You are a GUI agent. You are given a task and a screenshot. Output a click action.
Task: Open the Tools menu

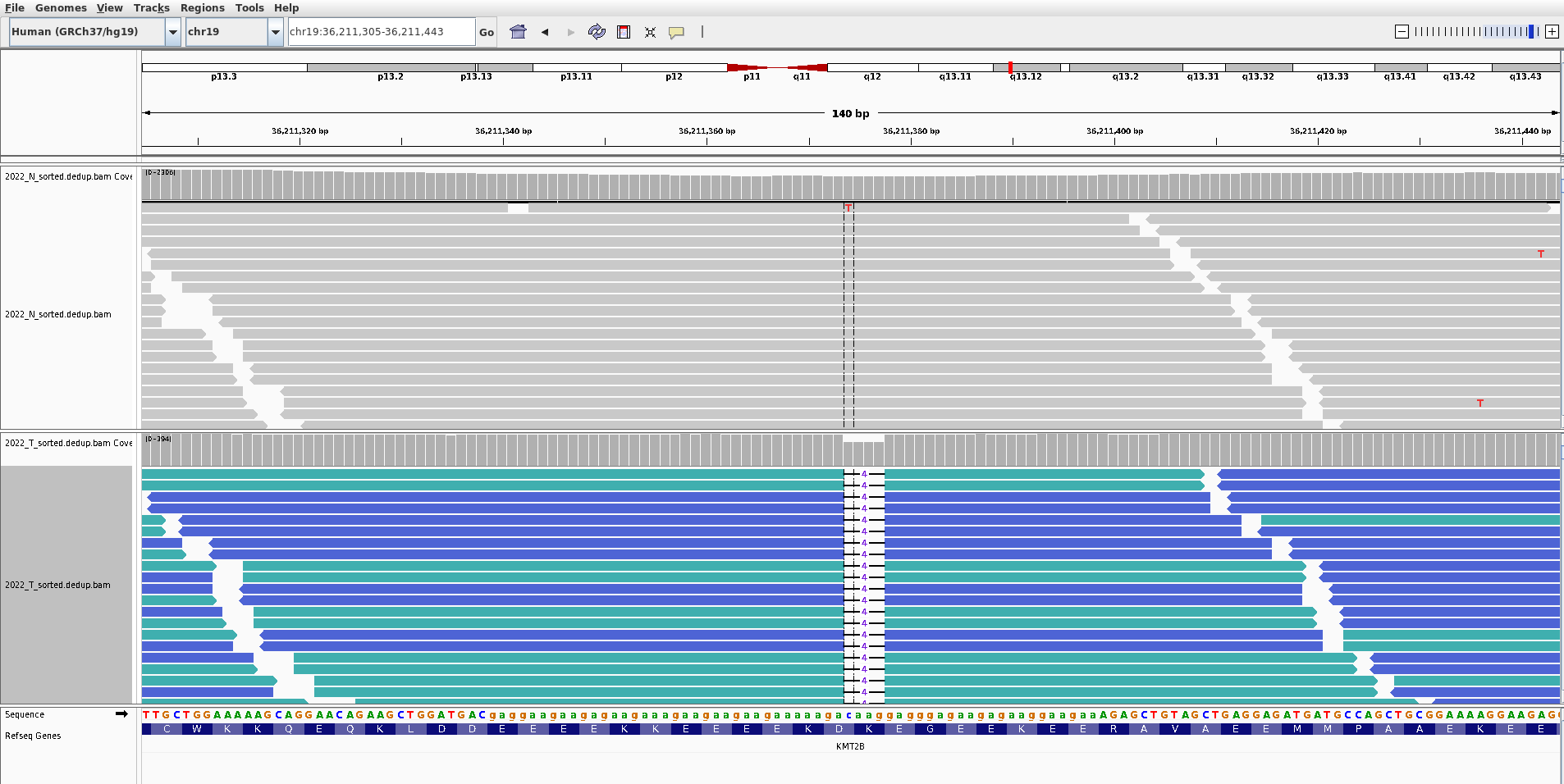[249, 7]
